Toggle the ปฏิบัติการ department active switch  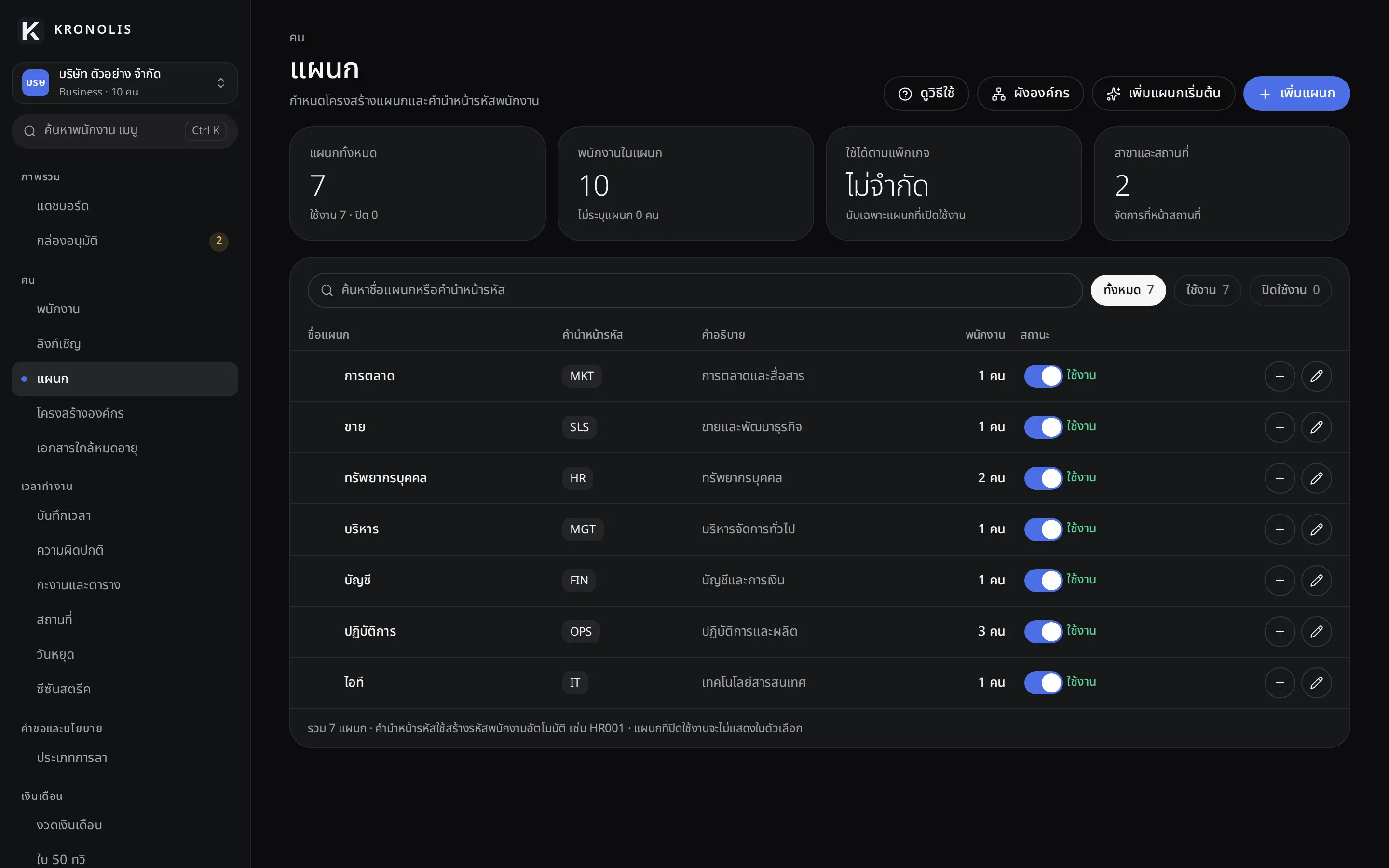click(1043, 632)
